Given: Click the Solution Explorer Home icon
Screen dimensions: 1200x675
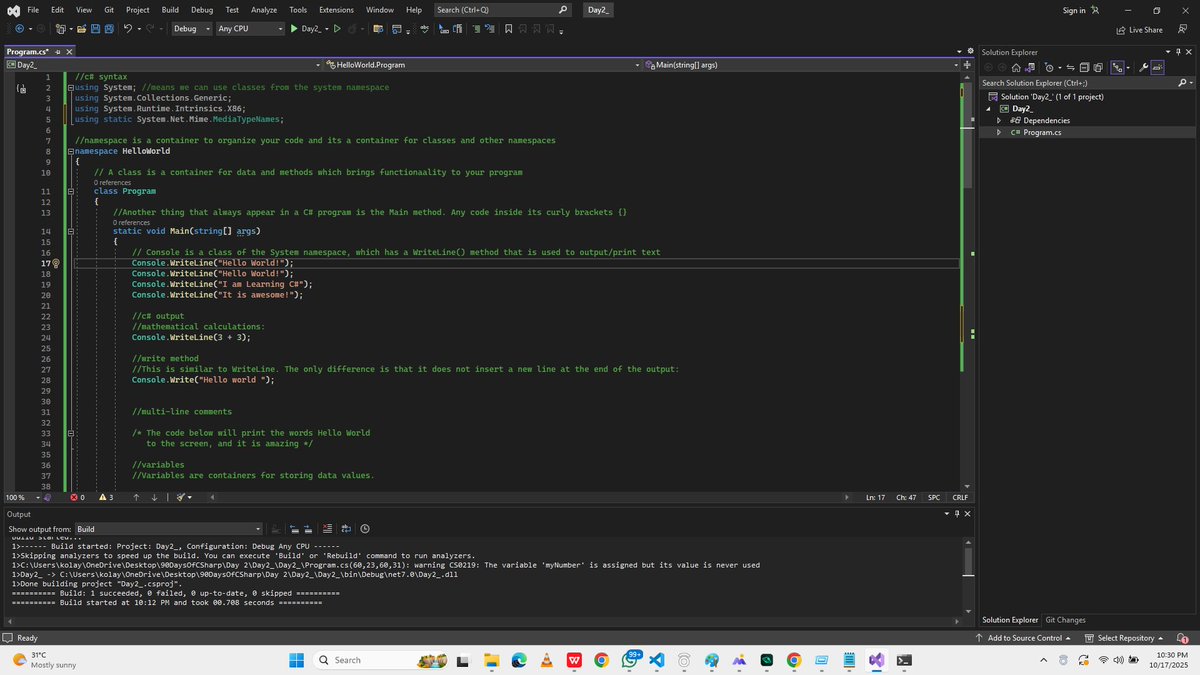Looking at the screenshot, I should (x=1016, y=68).
